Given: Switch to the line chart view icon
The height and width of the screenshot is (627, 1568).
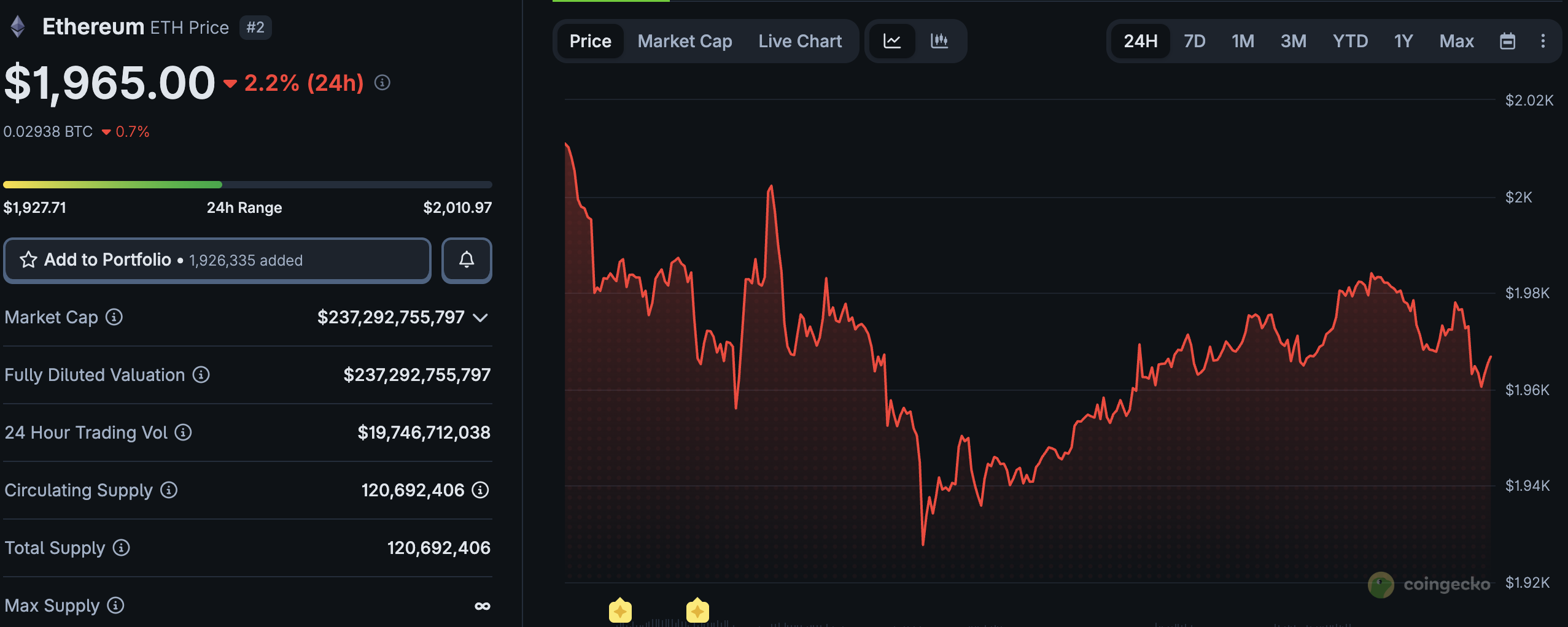Looking at the screenshot, I should click(892, 41).
